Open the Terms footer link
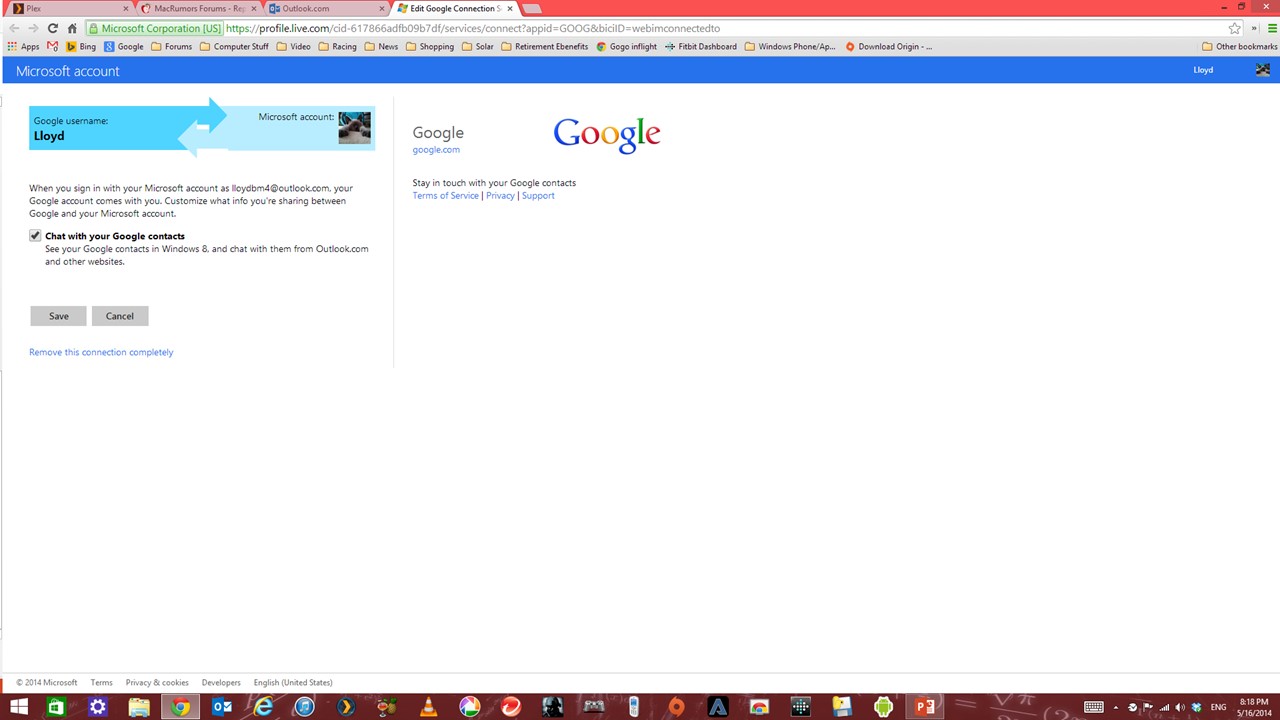 101,683
